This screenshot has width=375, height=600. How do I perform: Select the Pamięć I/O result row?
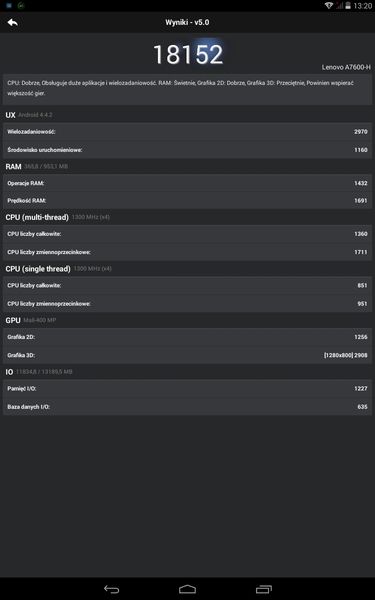point(188,388)
